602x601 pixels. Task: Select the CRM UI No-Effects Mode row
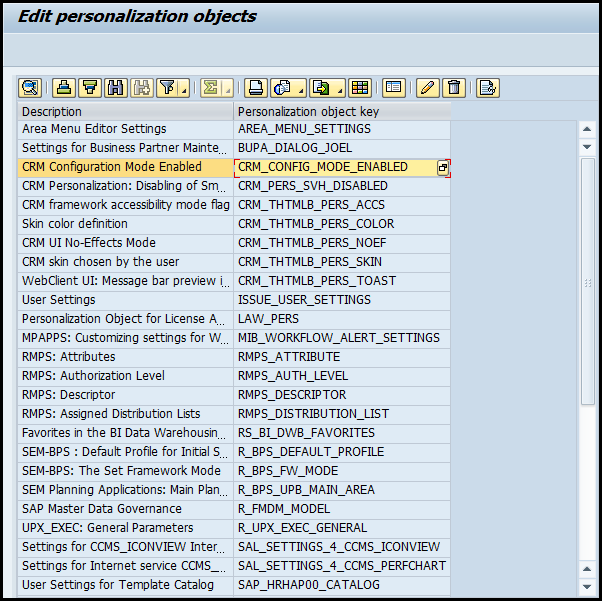pyautogui.click(x=126, y=243)
